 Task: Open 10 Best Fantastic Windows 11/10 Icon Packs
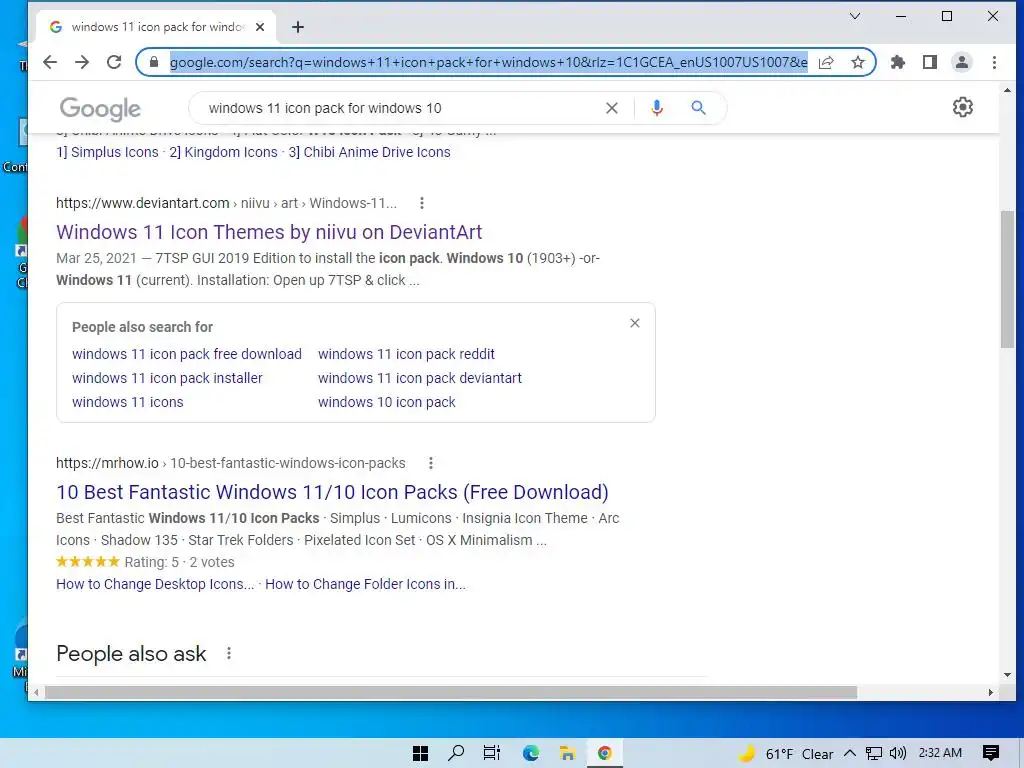[332, 492]
